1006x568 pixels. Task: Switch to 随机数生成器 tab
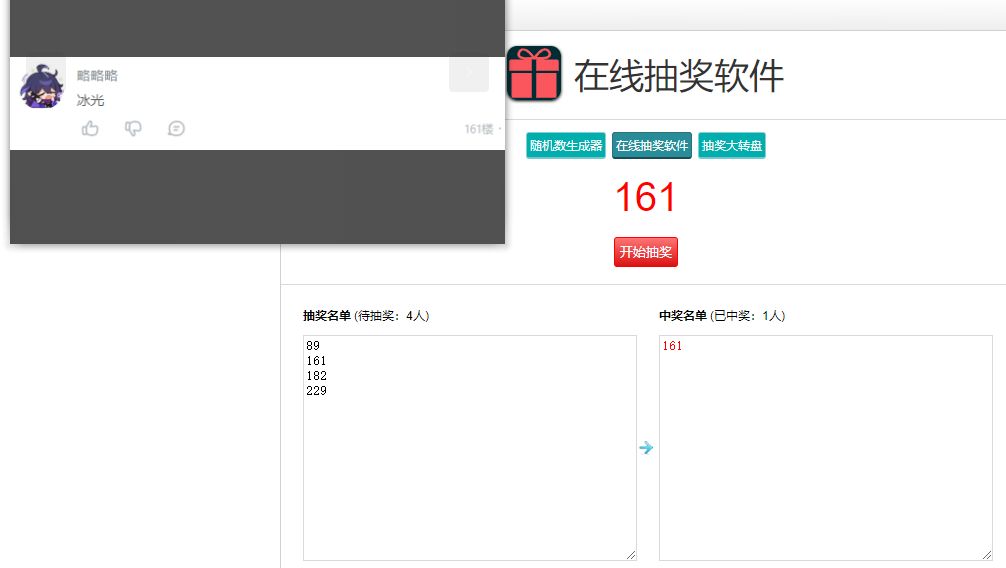(566, 146)
